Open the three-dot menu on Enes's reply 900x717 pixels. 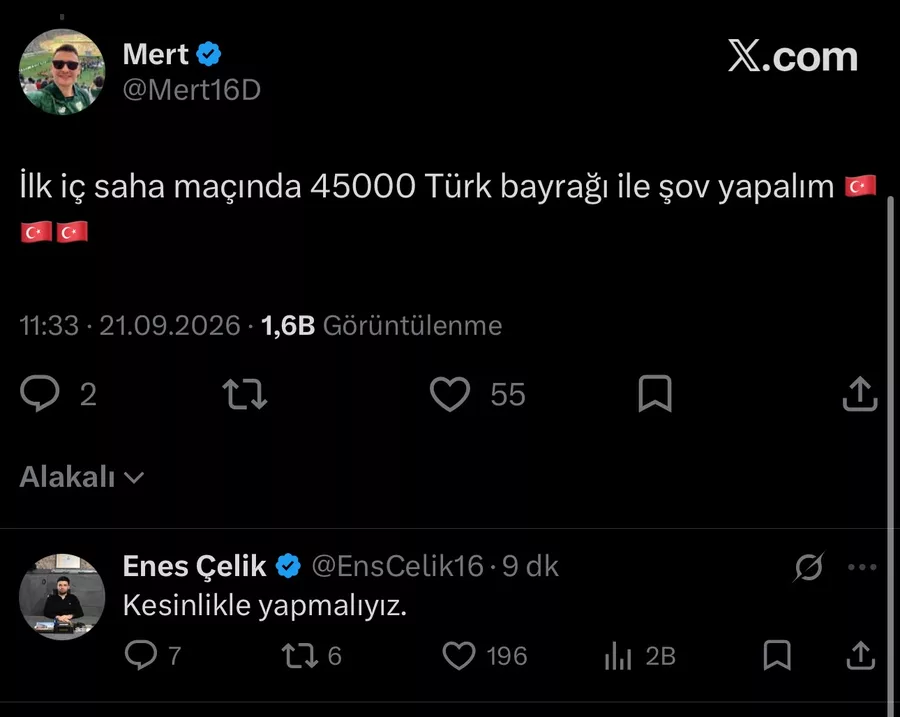862,567
